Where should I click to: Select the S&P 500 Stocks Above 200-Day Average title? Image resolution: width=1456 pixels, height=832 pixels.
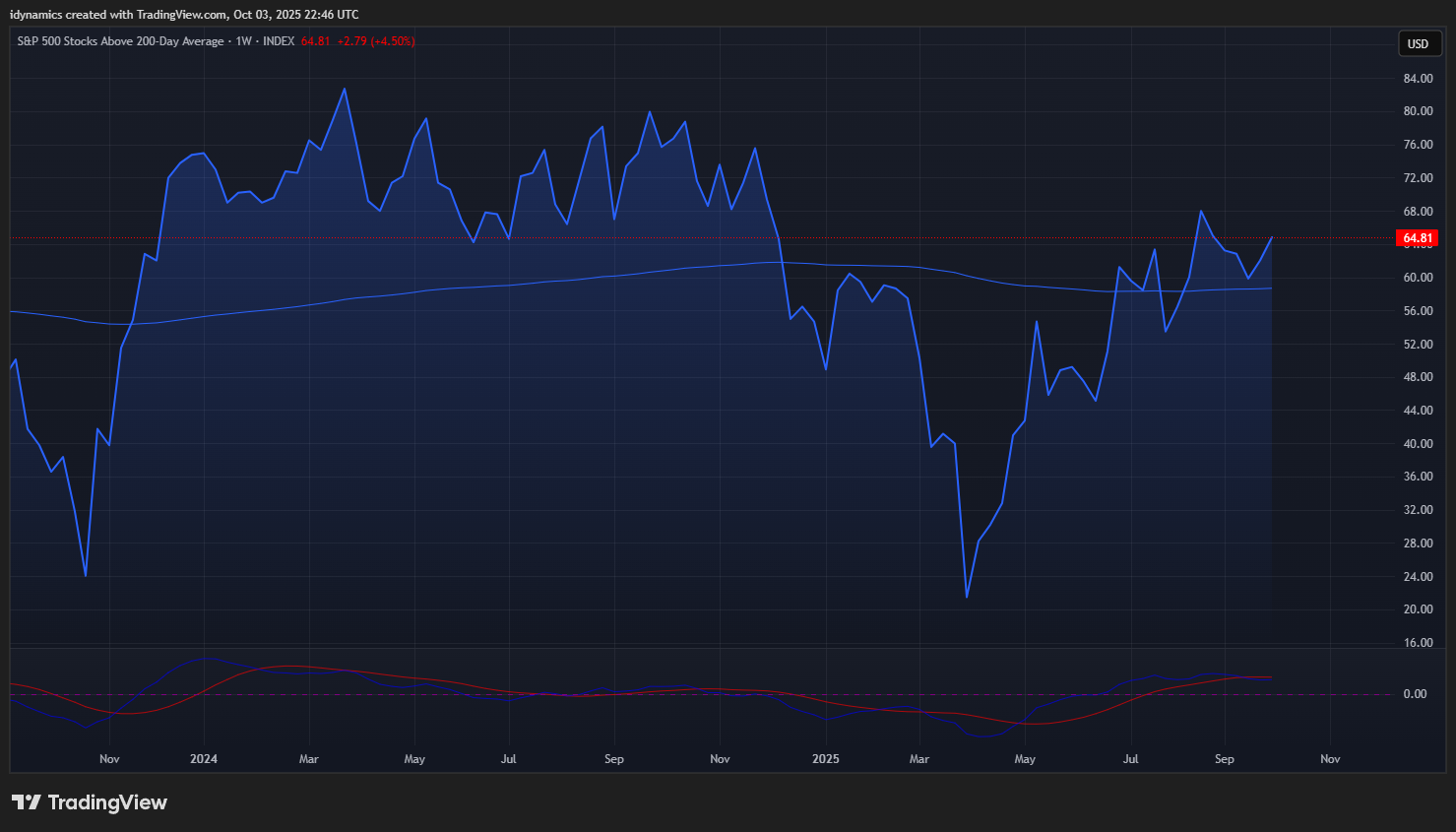coord(120,41)
